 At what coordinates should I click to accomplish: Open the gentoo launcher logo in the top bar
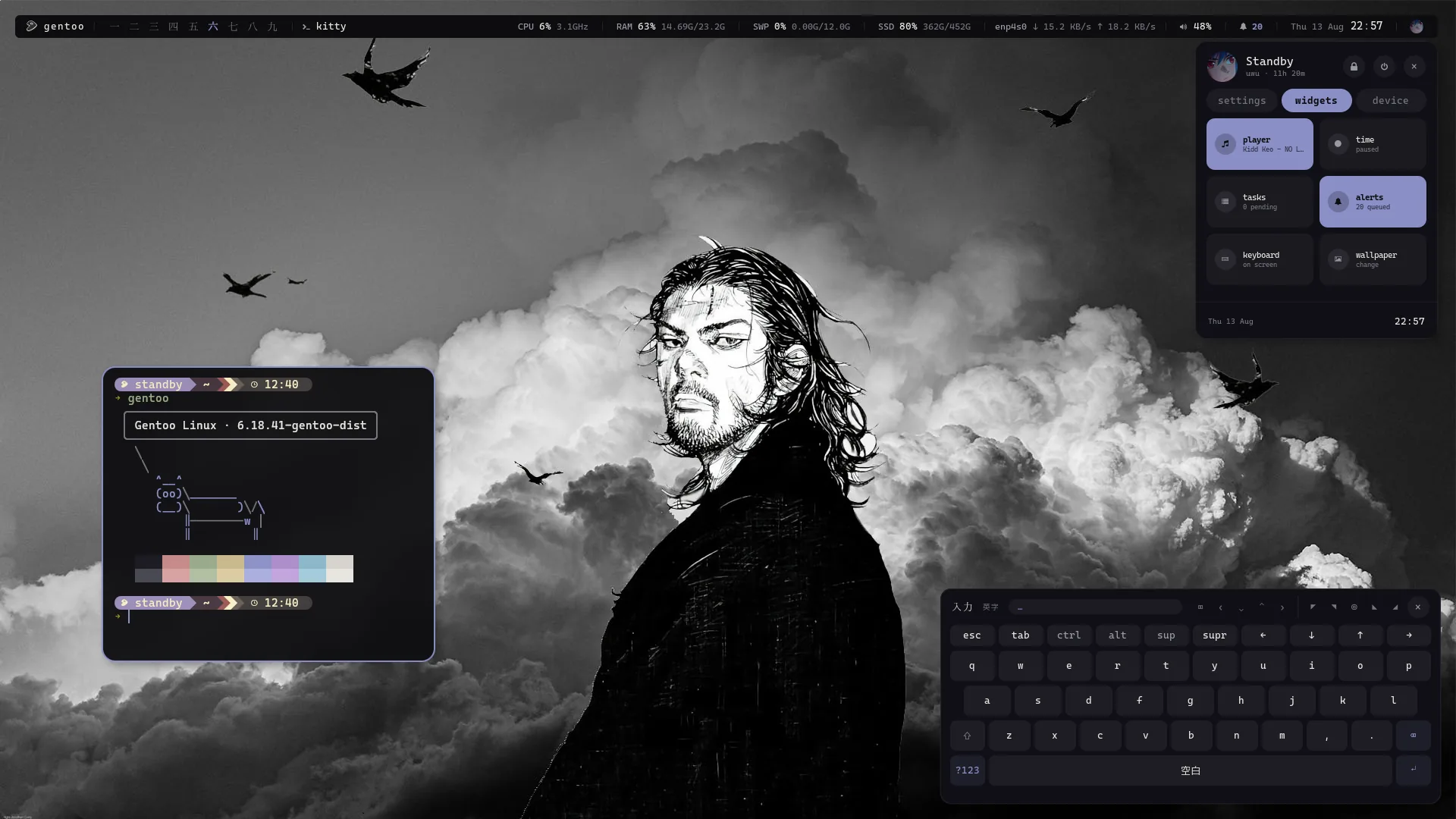tap(32, 26)
